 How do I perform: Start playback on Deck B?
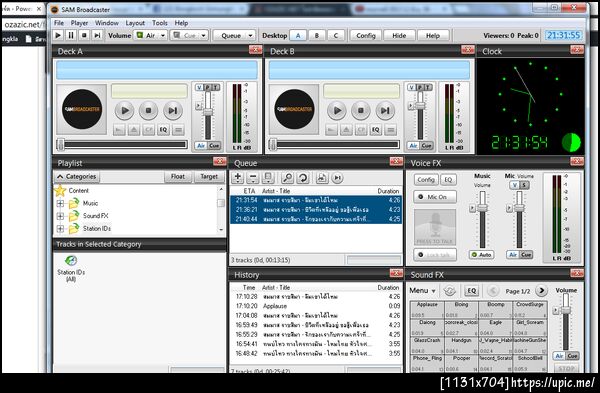click(337, 111)
